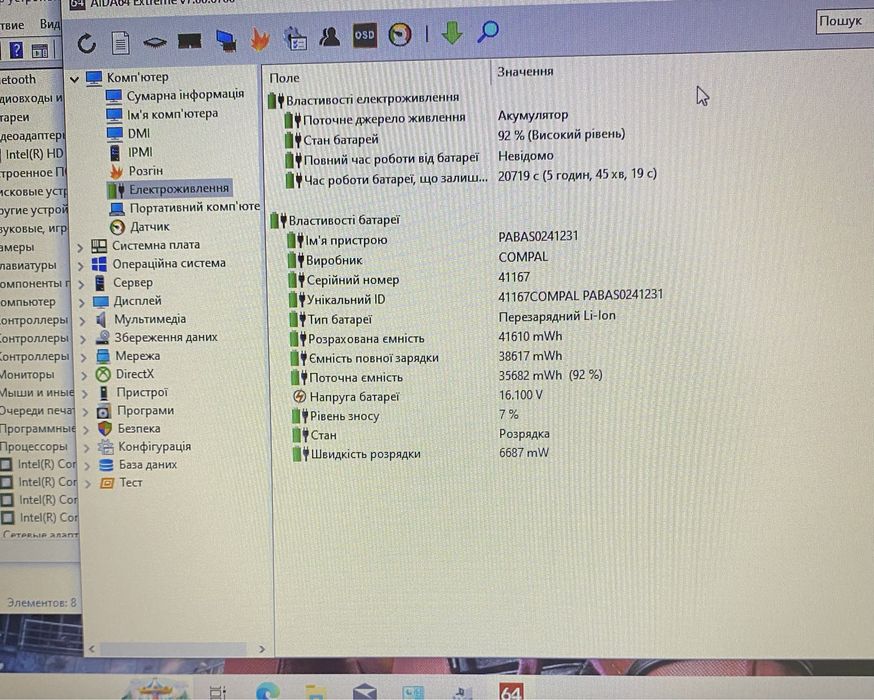Image resolution: width=874 pixels, height=700 pixels.
Task: Select Мониторы in the background Device Manager
Action: [x=27, y=375]
